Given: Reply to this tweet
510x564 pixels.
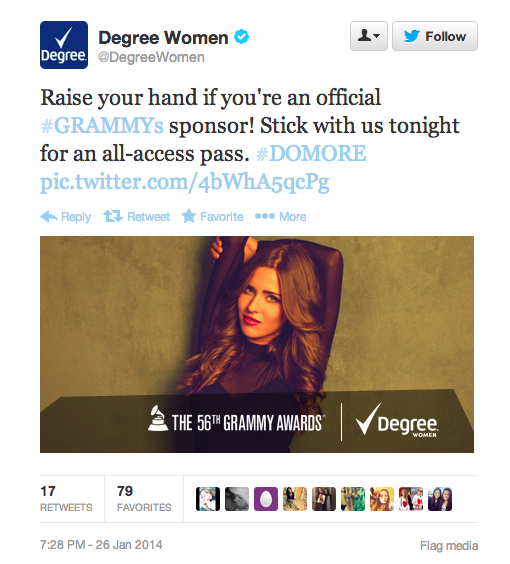Looking at the screenshot, I should pyautogui.click(x=65, y=217).
